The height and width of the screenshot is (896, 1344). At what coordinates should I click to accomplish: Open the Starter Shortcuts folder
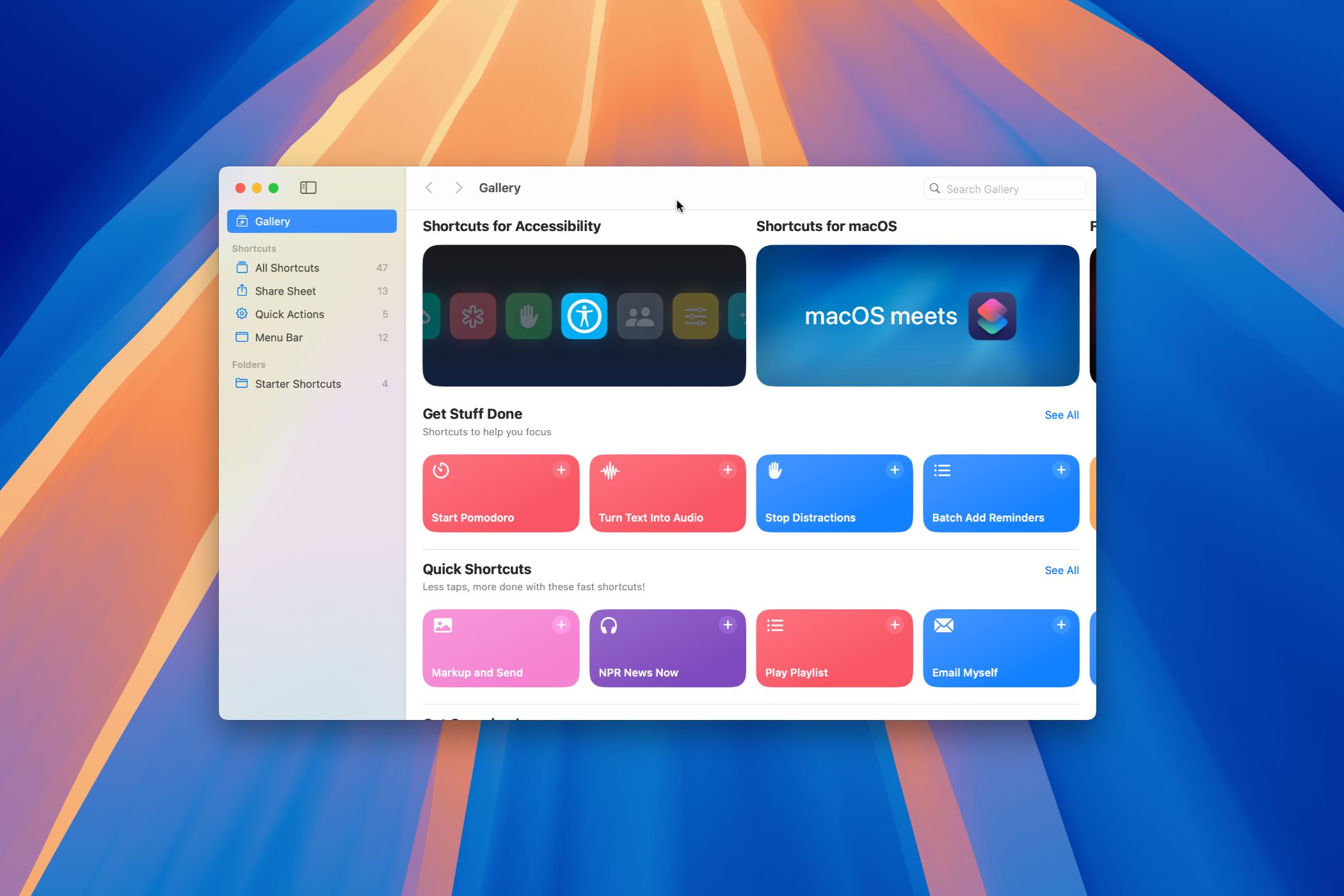(x=298, y=384)
